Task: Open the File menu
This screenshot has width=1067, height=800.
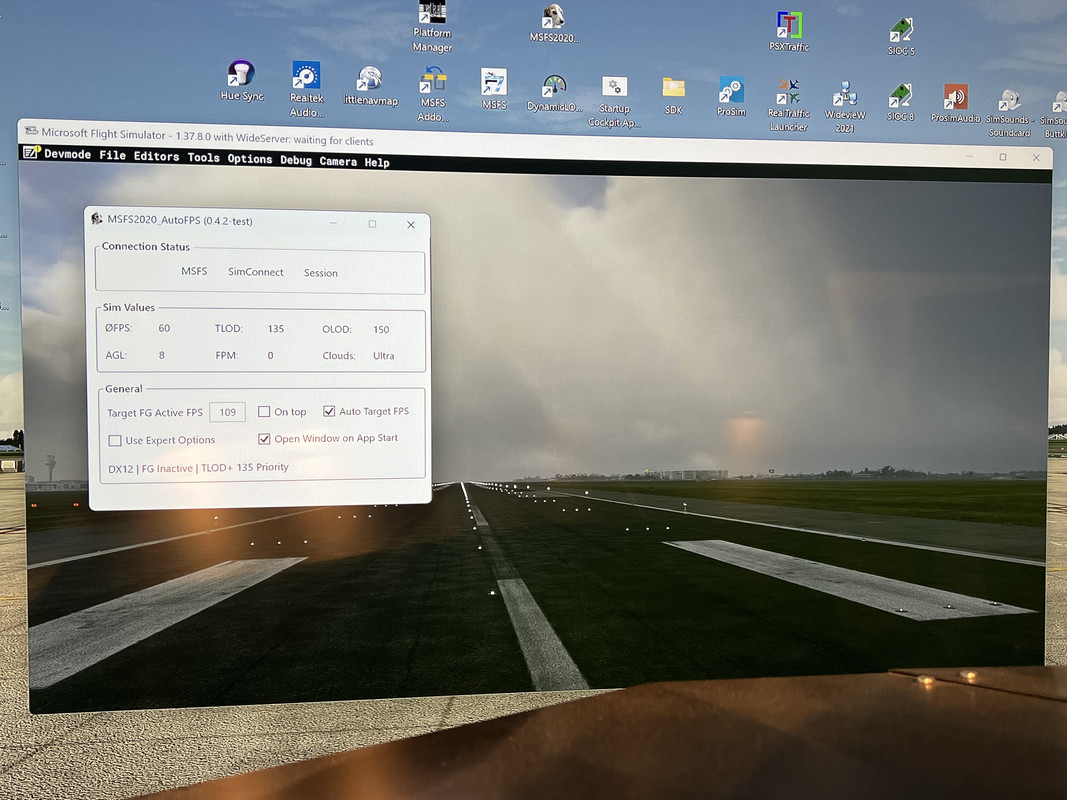Action: tap(112, 156)
